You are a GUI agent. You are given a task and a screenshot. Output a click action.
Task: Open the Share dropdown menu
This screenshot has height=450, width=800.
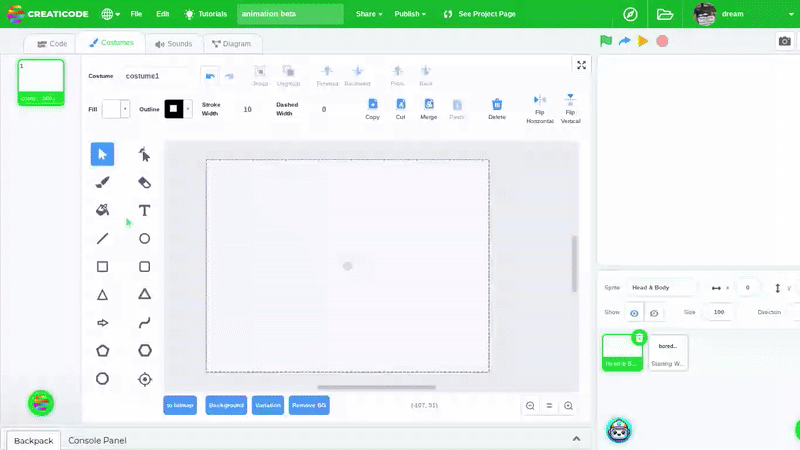(370, 15)
